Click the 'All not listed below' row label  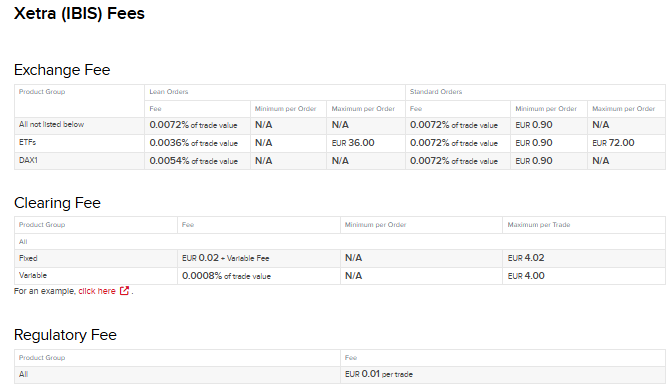point(51,124)
